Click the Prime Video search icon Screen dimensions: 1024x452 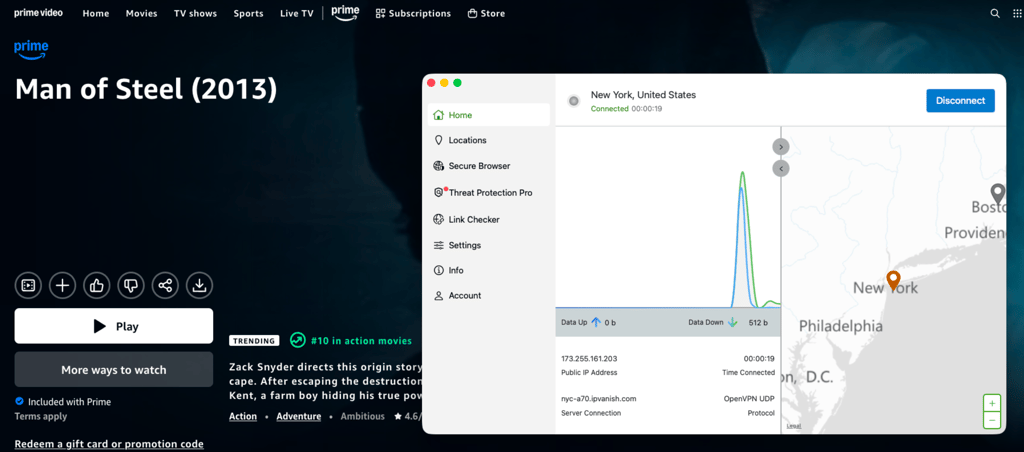coord(995,13)
